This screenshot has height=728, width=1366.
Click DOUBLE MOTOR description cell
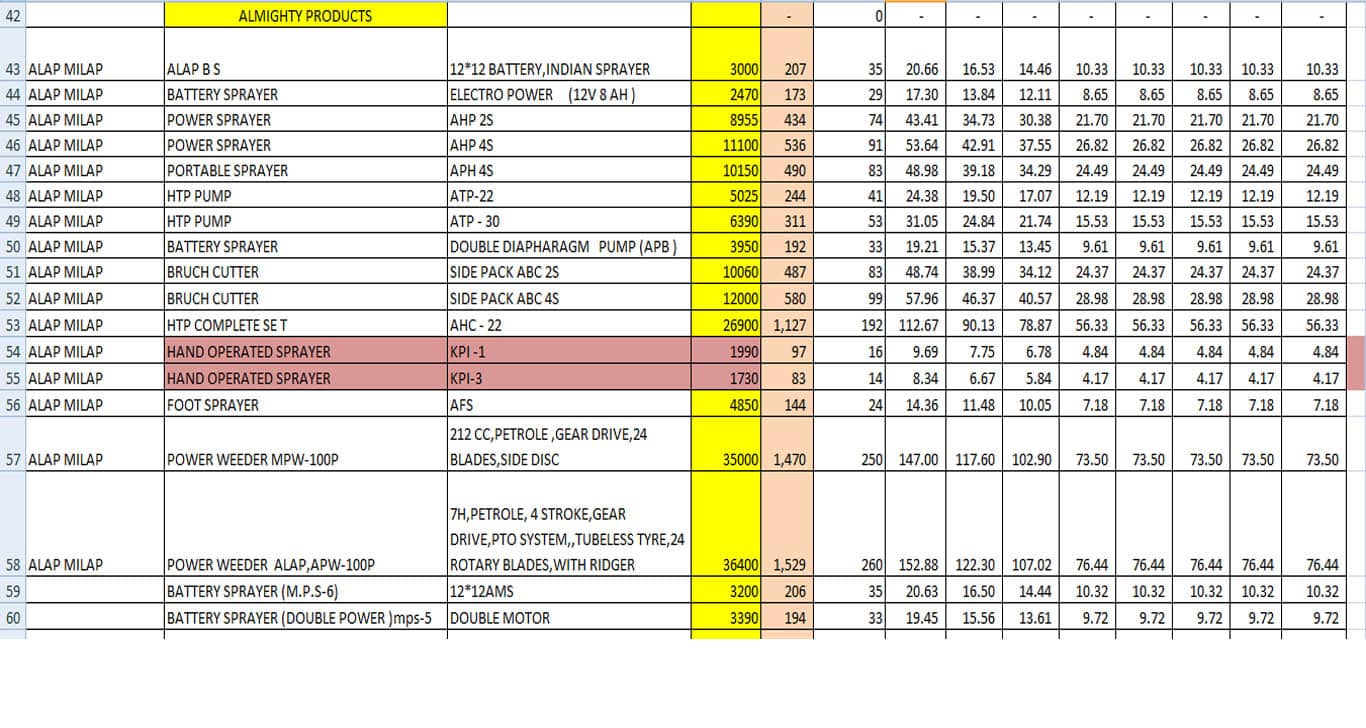tap(569, 618)
